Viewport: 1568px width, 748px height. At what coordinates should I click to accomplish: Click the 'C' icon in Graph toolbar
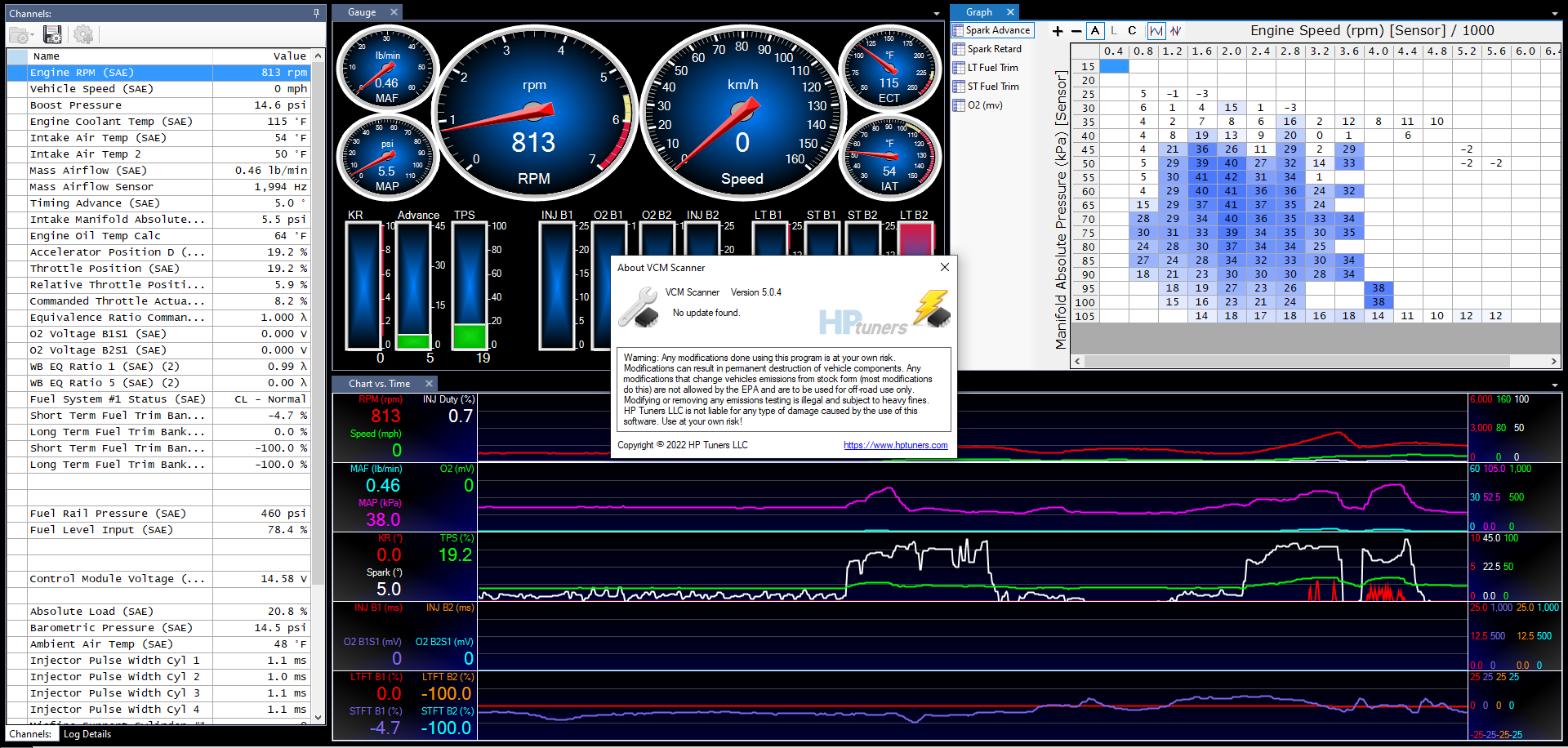click(1132, 31)
